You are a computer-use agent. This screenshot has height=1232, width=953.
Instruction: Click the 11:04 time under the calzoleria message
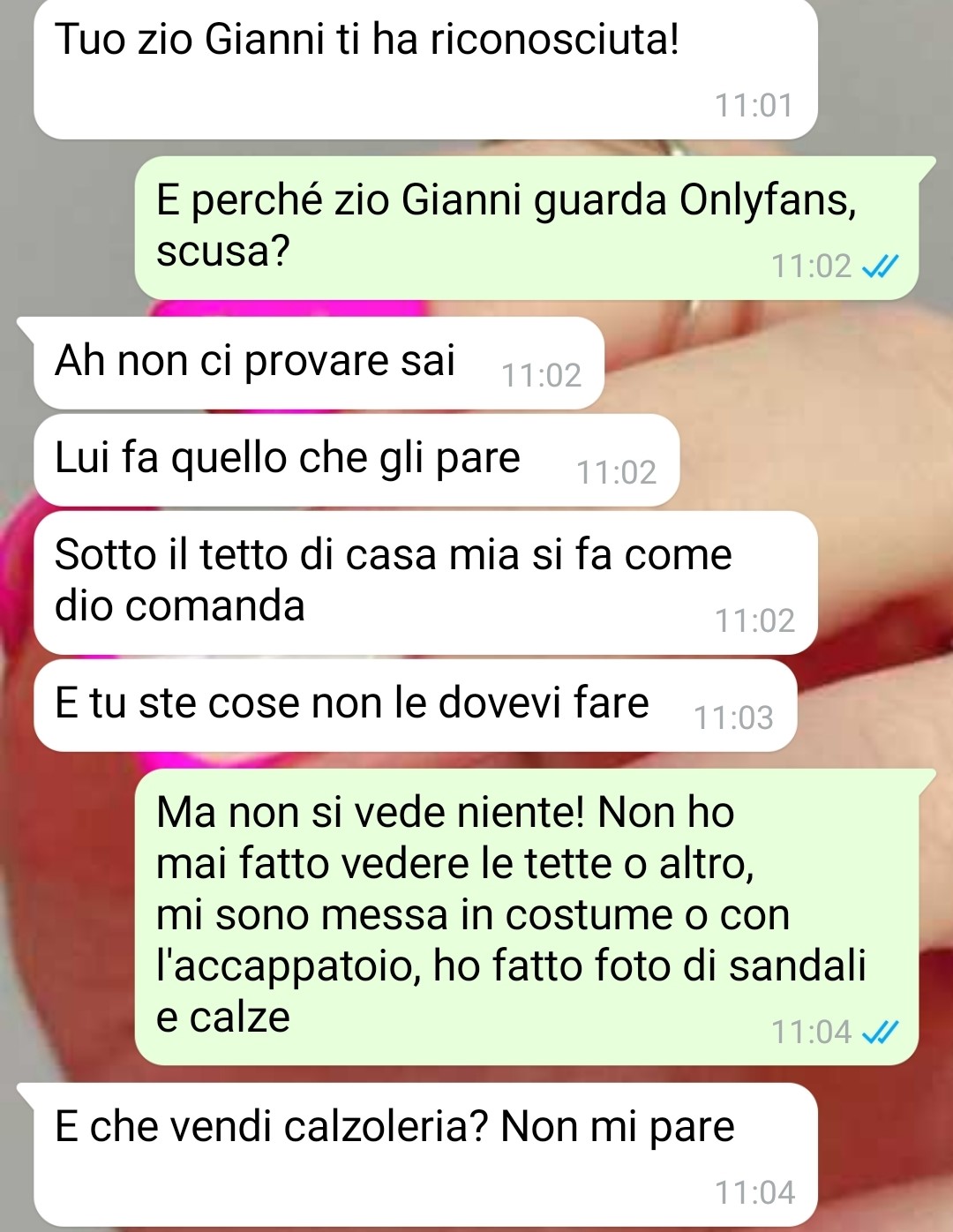[x=754, y=1193]
